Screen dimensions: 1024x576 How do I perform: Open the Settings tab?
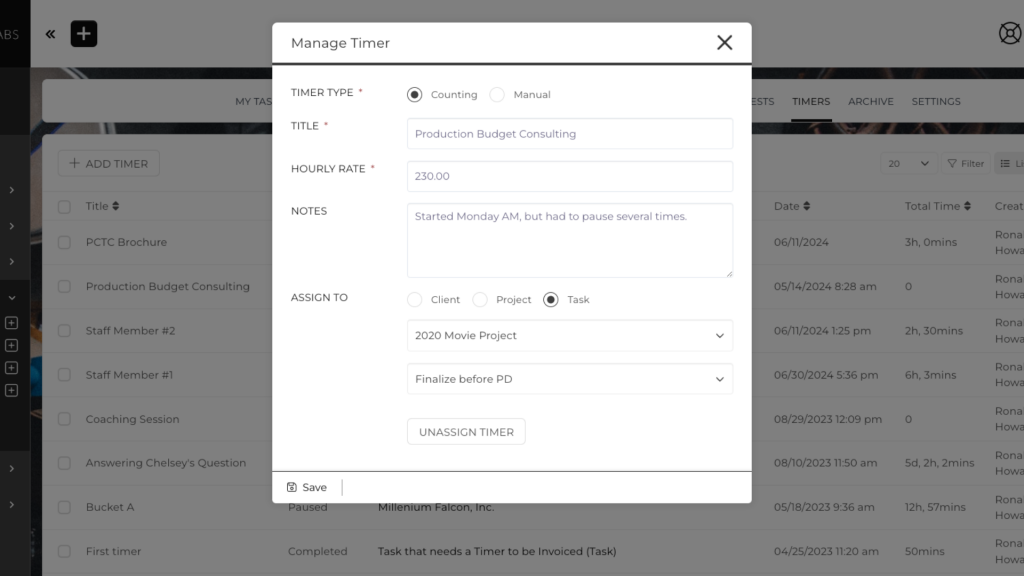tap(936, 101)
